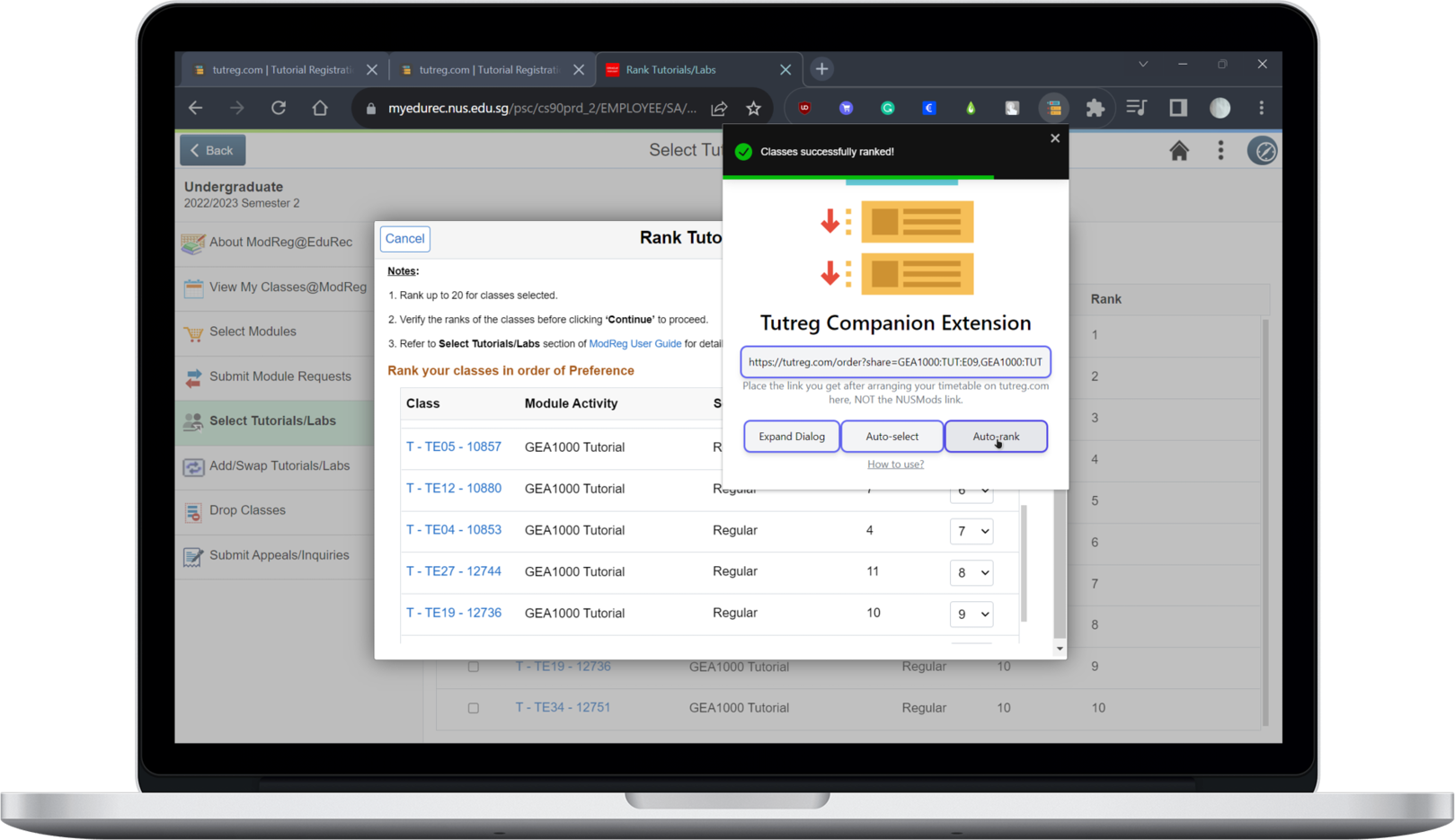Click the Home icon in page header
This screenshot has width=1455, height=840.
[1178, 151]
